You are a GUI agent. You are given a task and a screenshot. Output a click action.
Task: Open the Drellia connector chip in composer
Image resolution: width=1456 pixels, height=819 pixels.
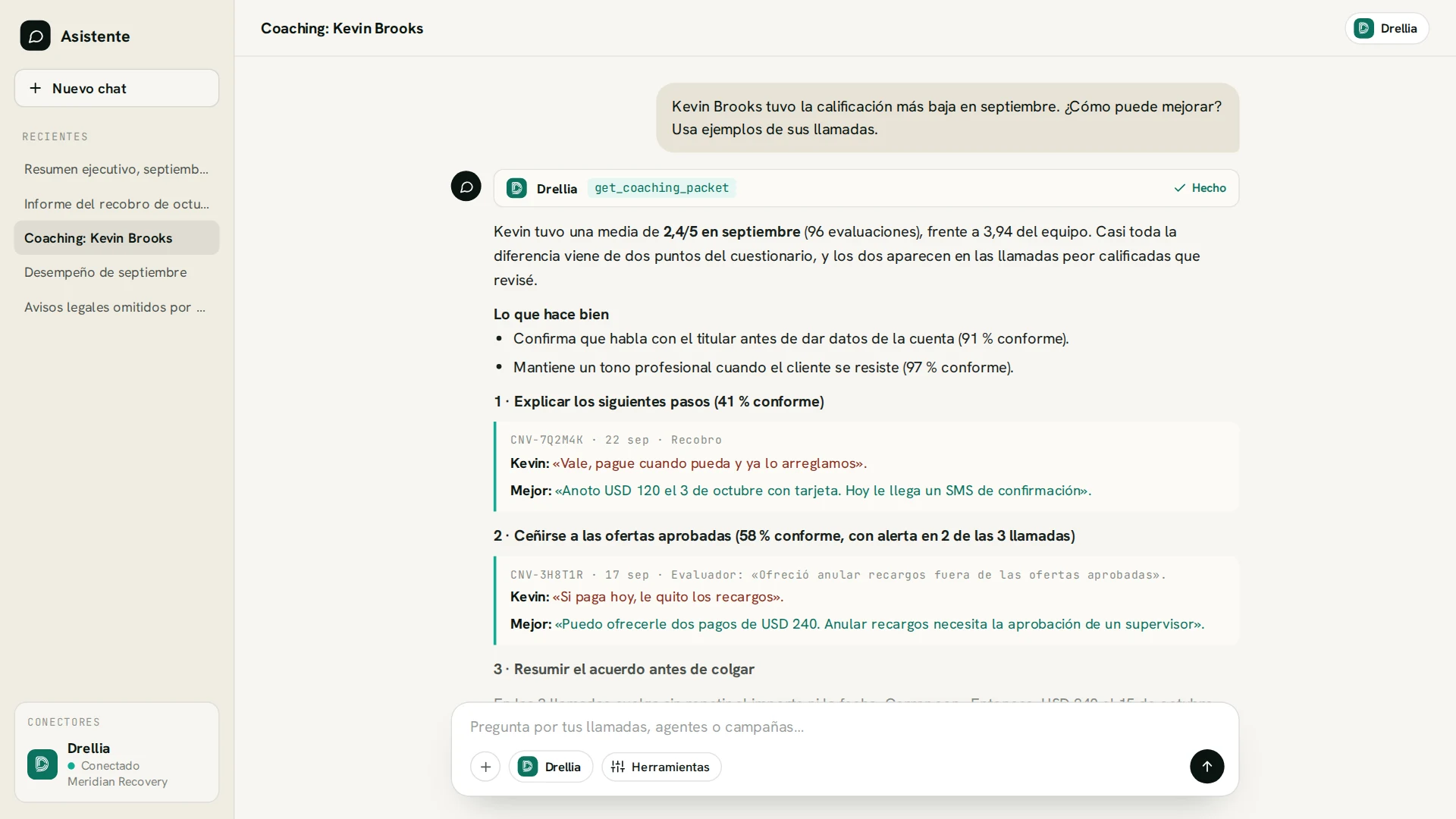(551, 767)
